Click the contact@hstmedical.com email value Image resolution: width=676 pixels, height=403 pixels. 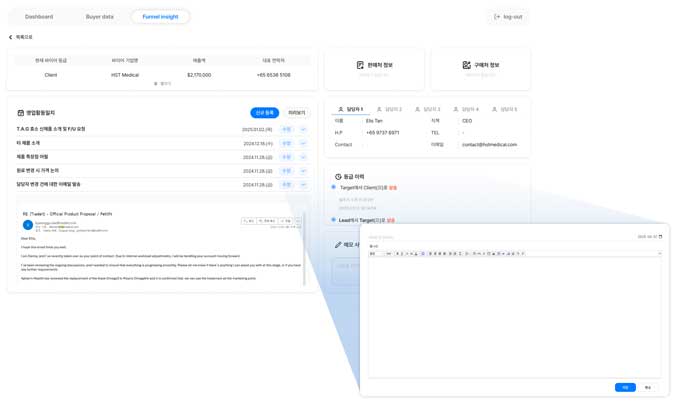489,145
